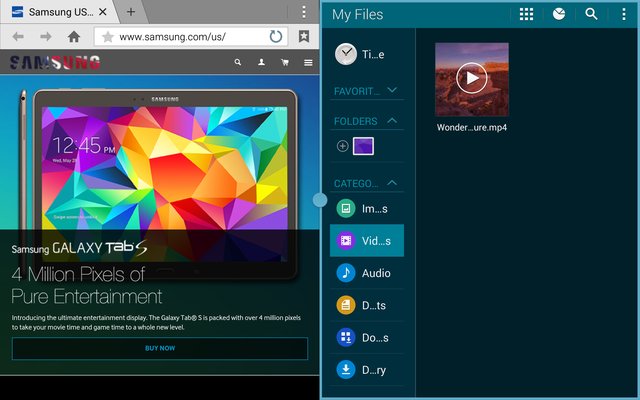Screen dimensions: 640x400
Task: Go back in browser history
Action: 18,37
